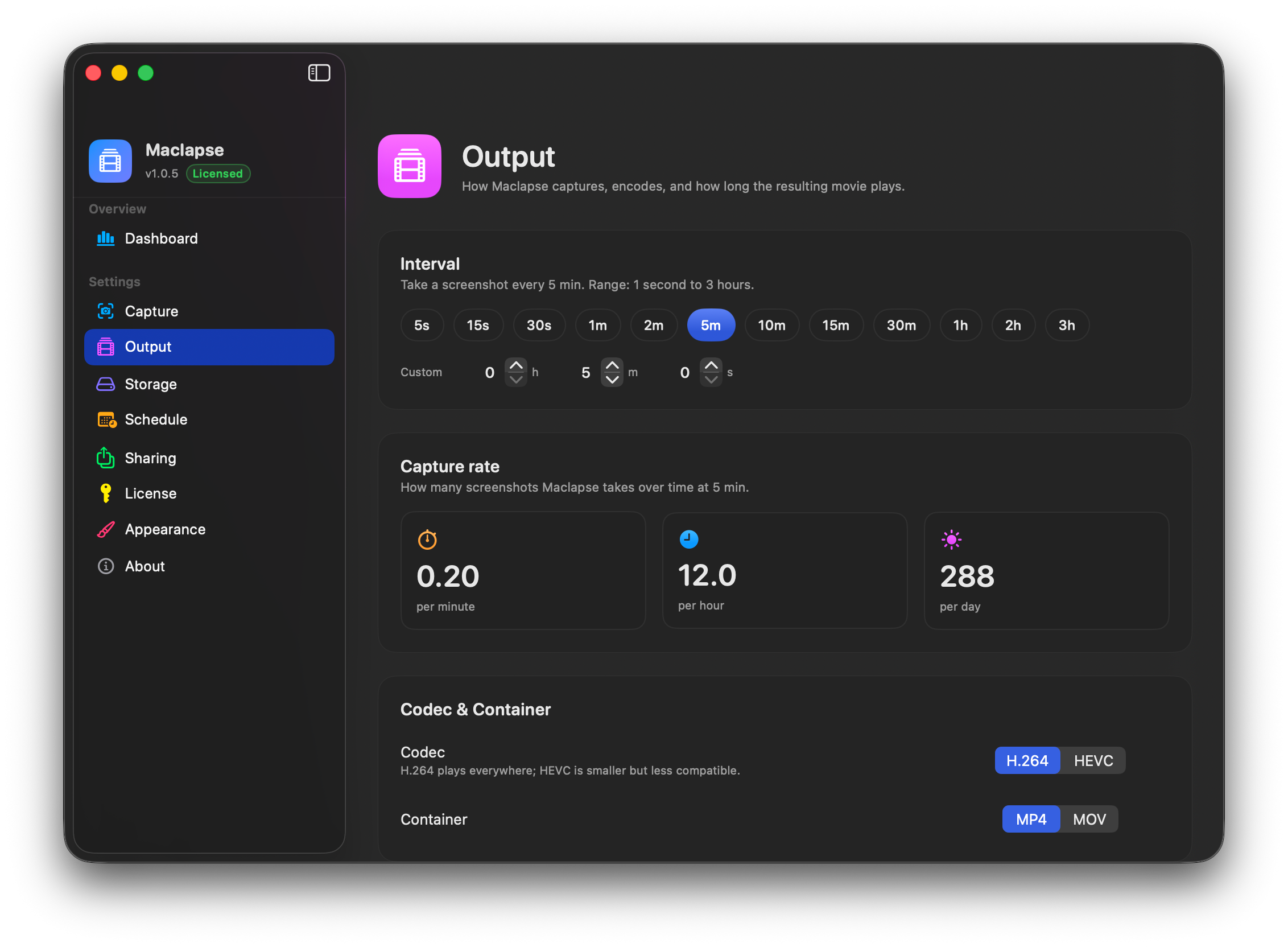Choose the 15s interval preset
The height and width of the screenshot is (947, 1288).
(478, 325)
